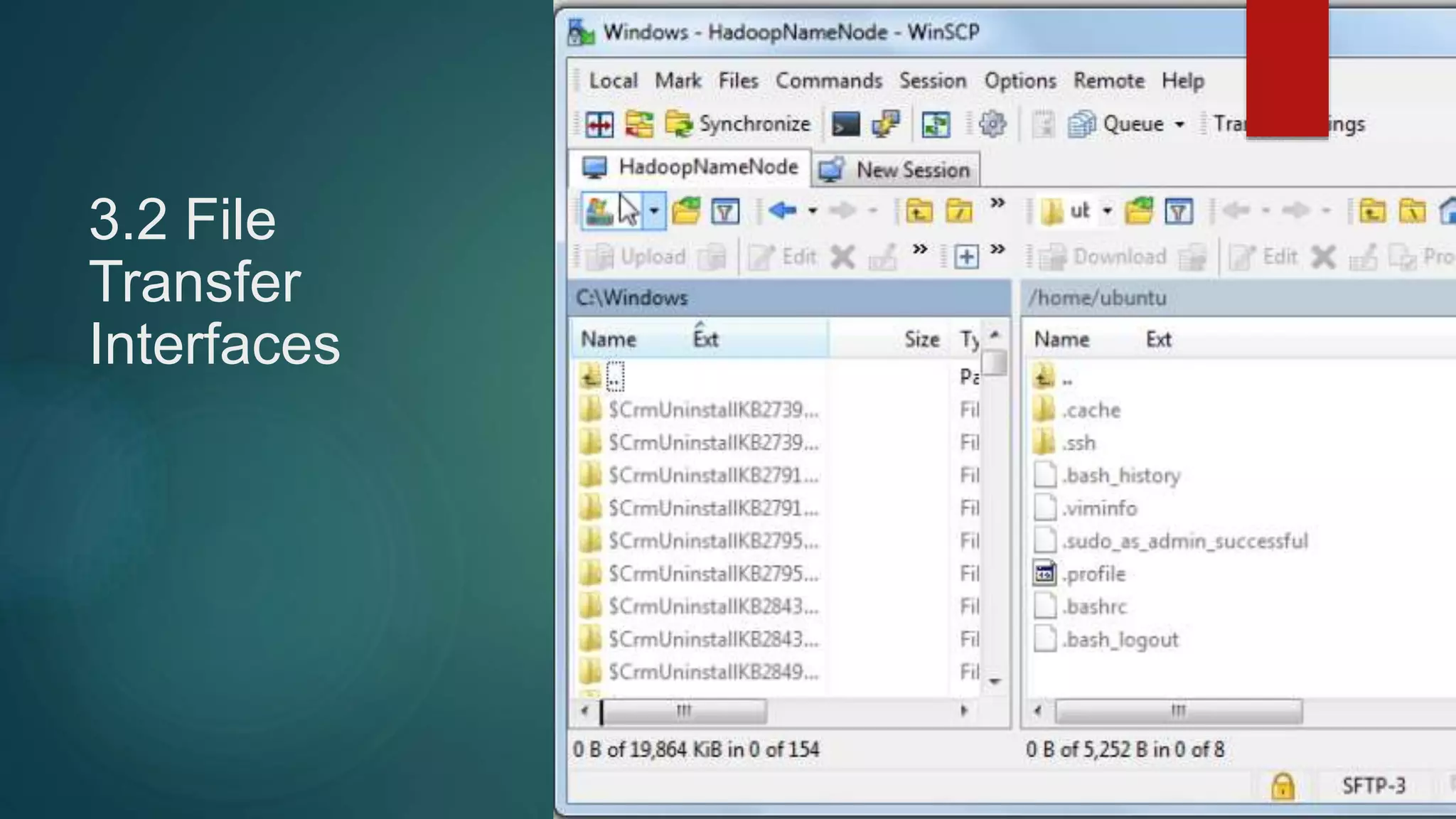Sort local panel by Name column
The width and height of the screenshot is (1456, 819).
(609, 339)
